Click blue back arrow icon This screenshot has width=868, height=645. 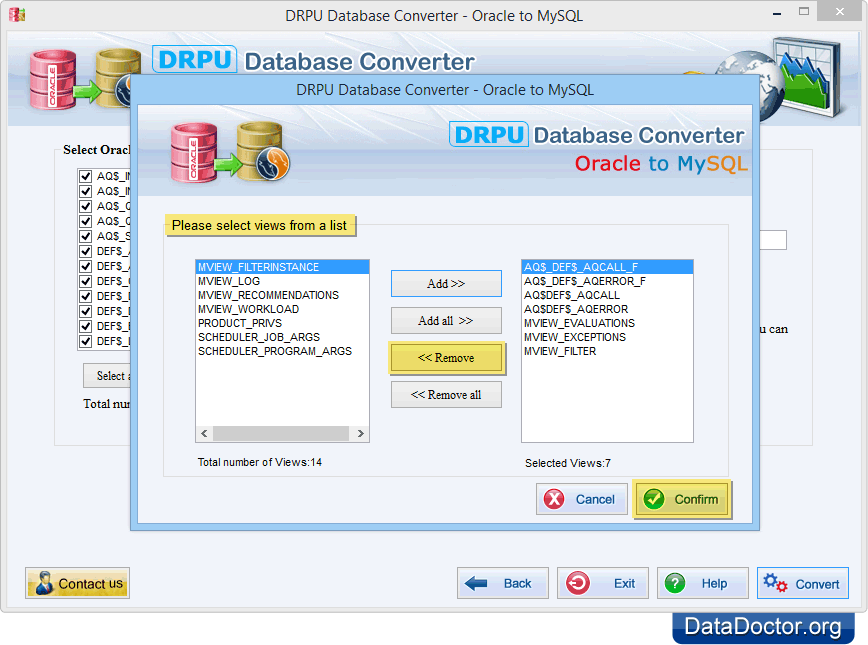tap(476, 583)
